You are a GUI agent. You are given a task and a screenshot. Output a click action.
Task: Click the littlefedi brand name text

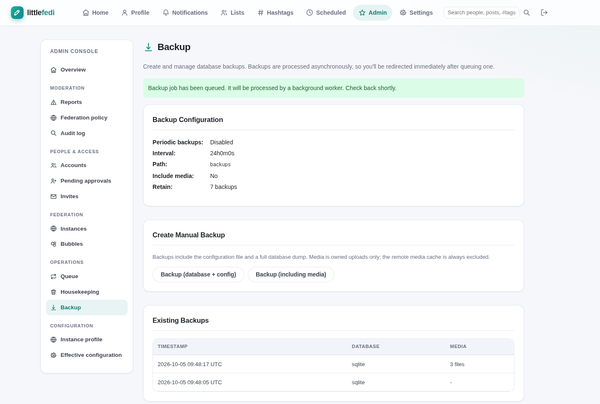point(41,13)
